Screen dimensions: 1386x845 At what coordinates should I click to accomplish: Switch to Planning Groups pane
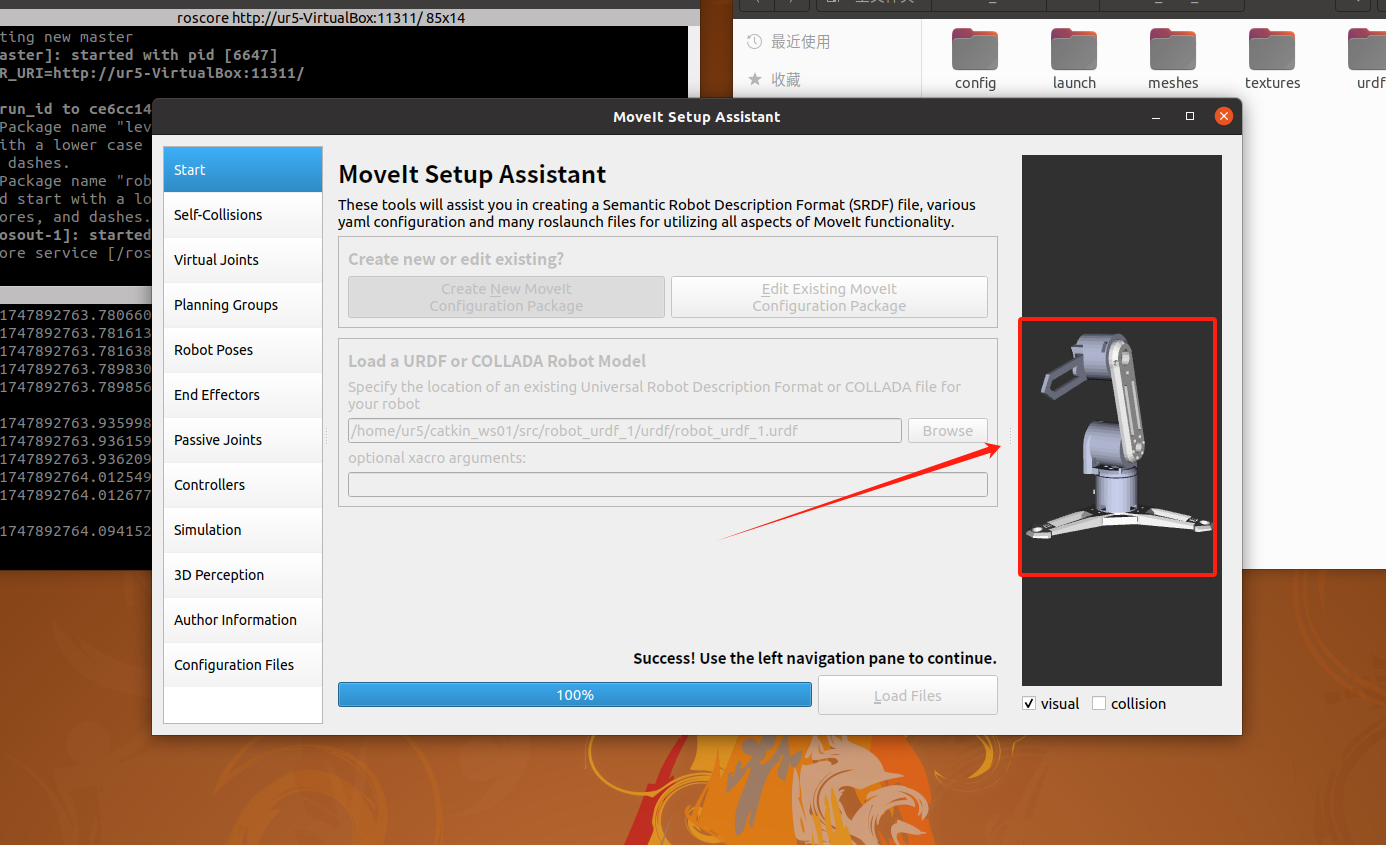pos(243,305)
